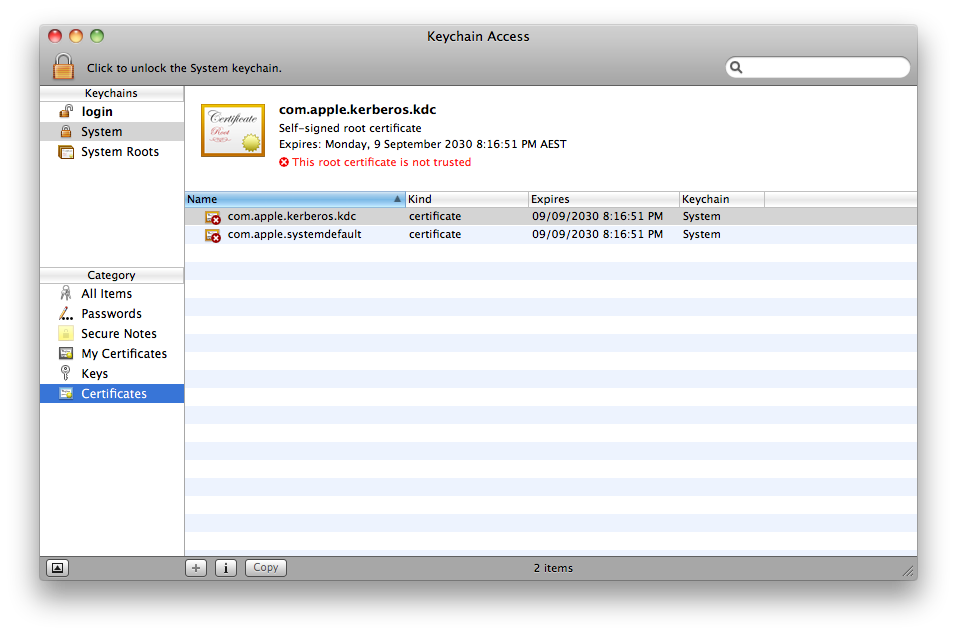The width and height of the screenshot is (957, 635).
Task: Click "This root certificate is not trusted" text
Action: [x=381, y=162]
